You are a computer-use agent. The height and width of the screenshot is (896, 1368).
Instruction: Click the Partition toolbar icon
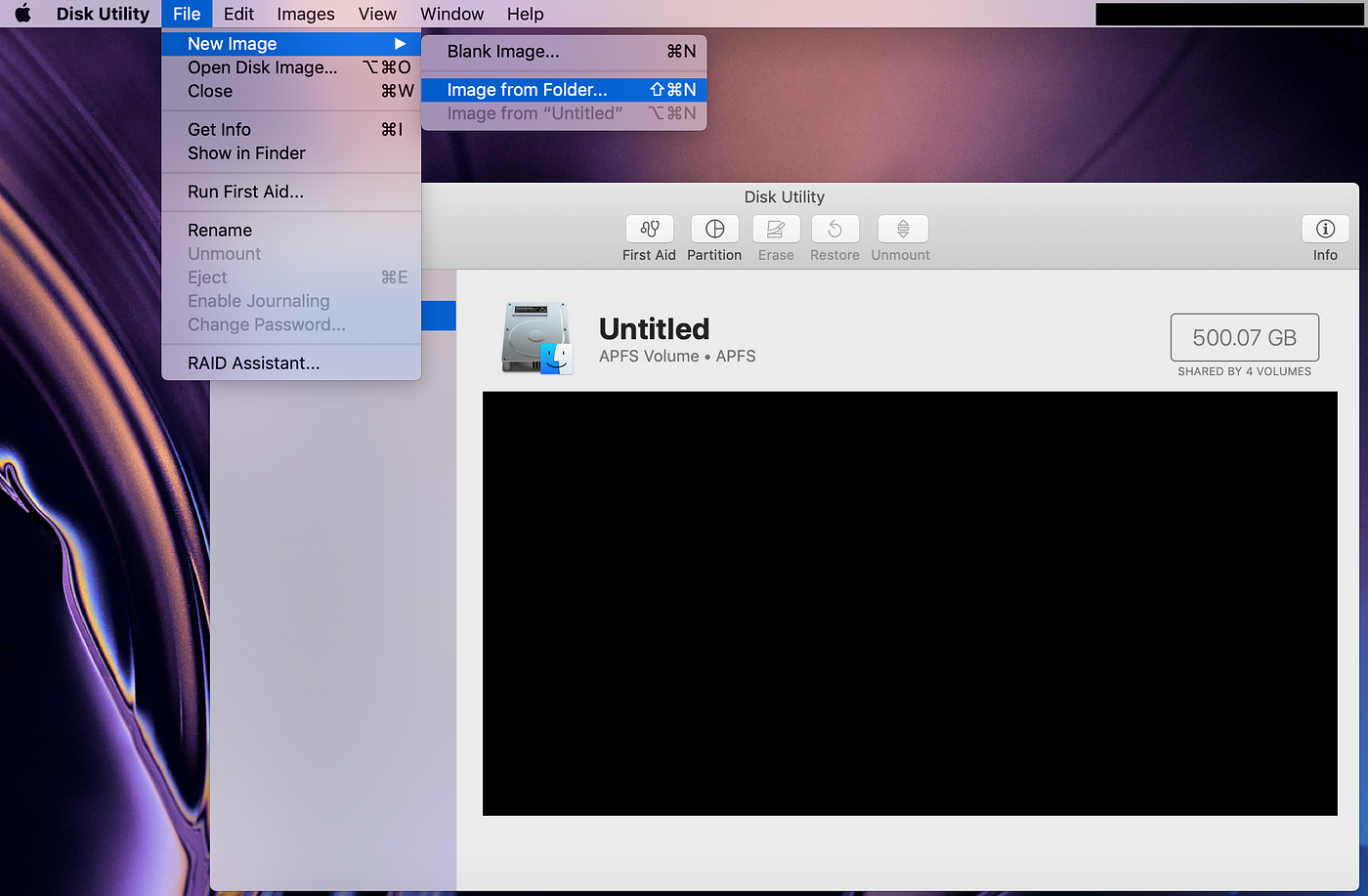(714, 229)
